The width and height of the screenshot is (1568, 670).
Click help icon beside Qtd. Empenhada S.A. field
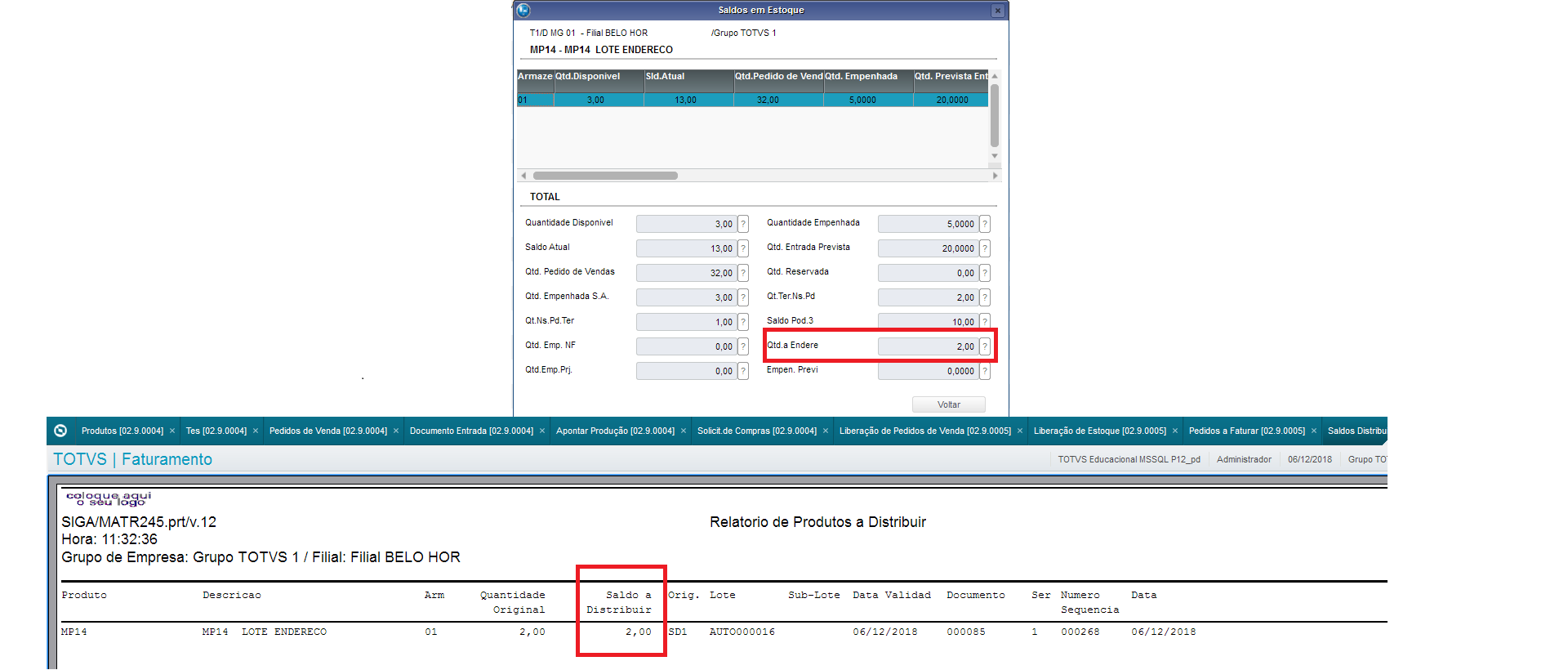(x=743, y=297)
